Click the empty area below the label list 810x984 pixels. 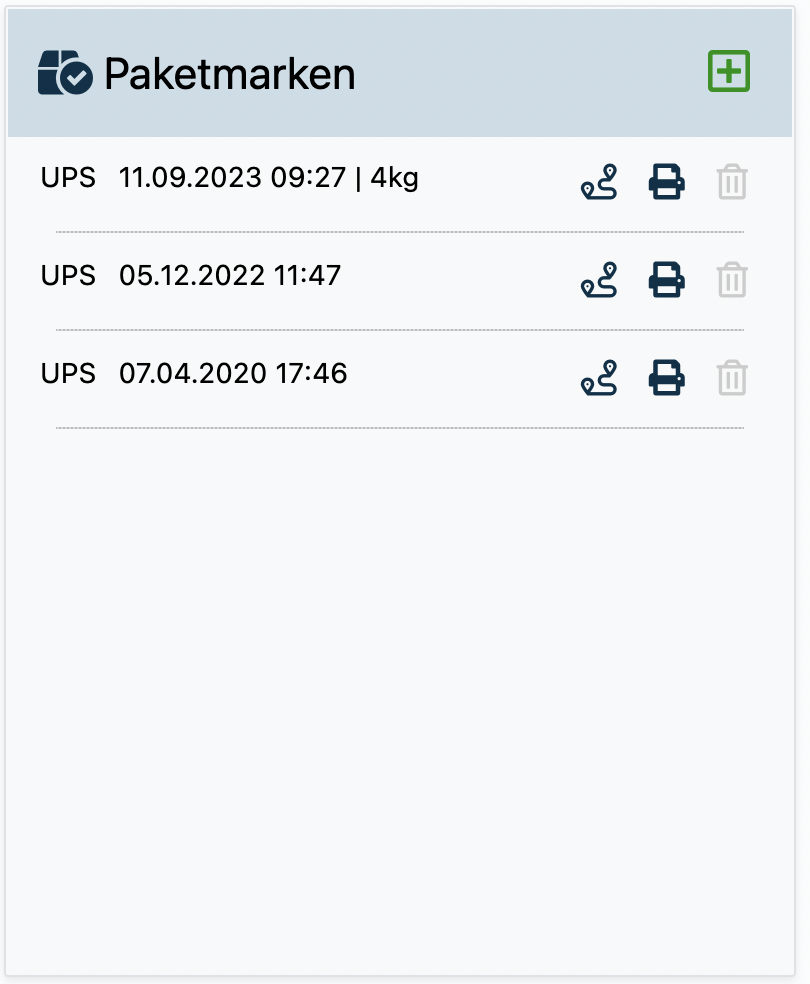click(400, 700)
